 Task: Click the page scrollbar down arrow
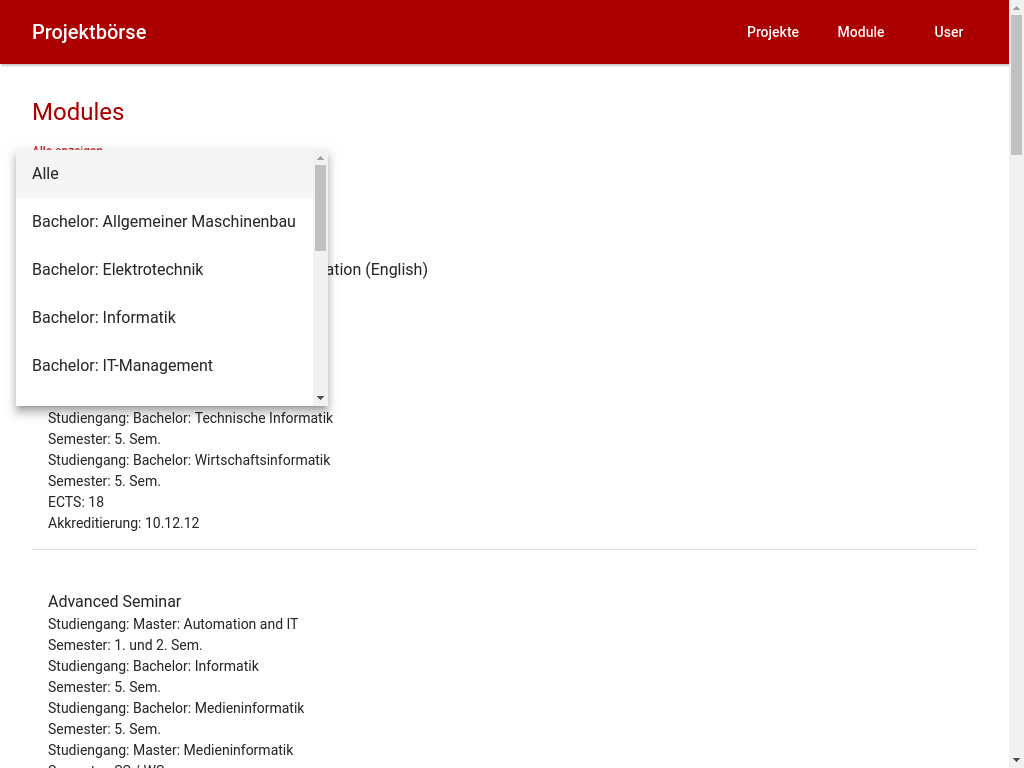point(1016,761)
